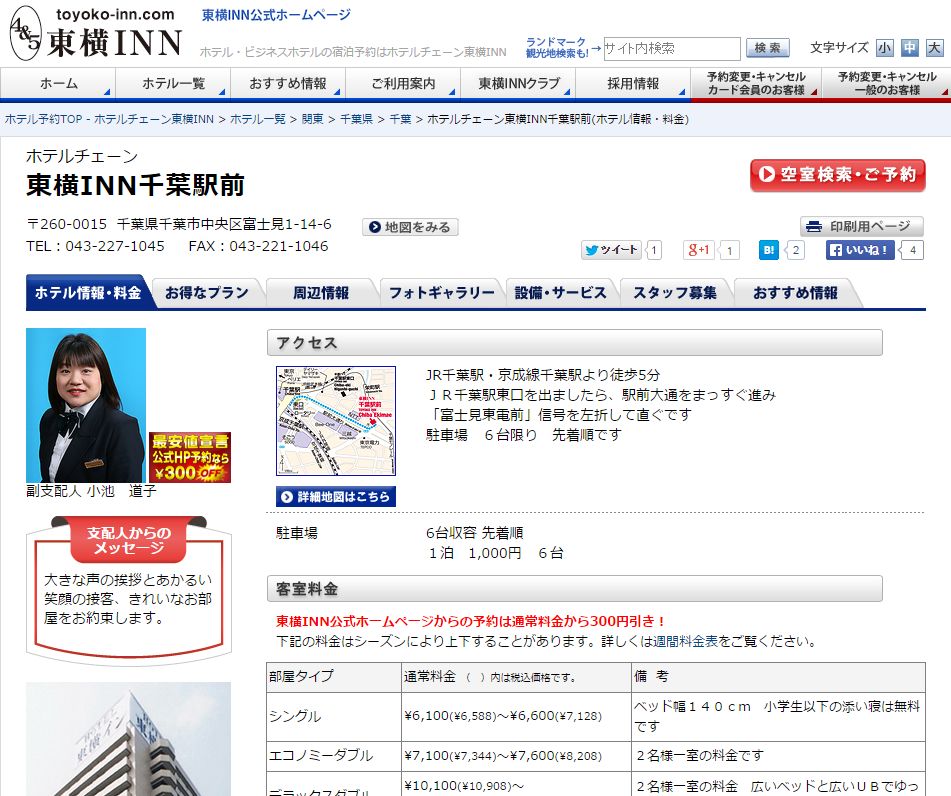
Task: Click the 空室検索・ご予約 button
Action: tap(837, 175)
